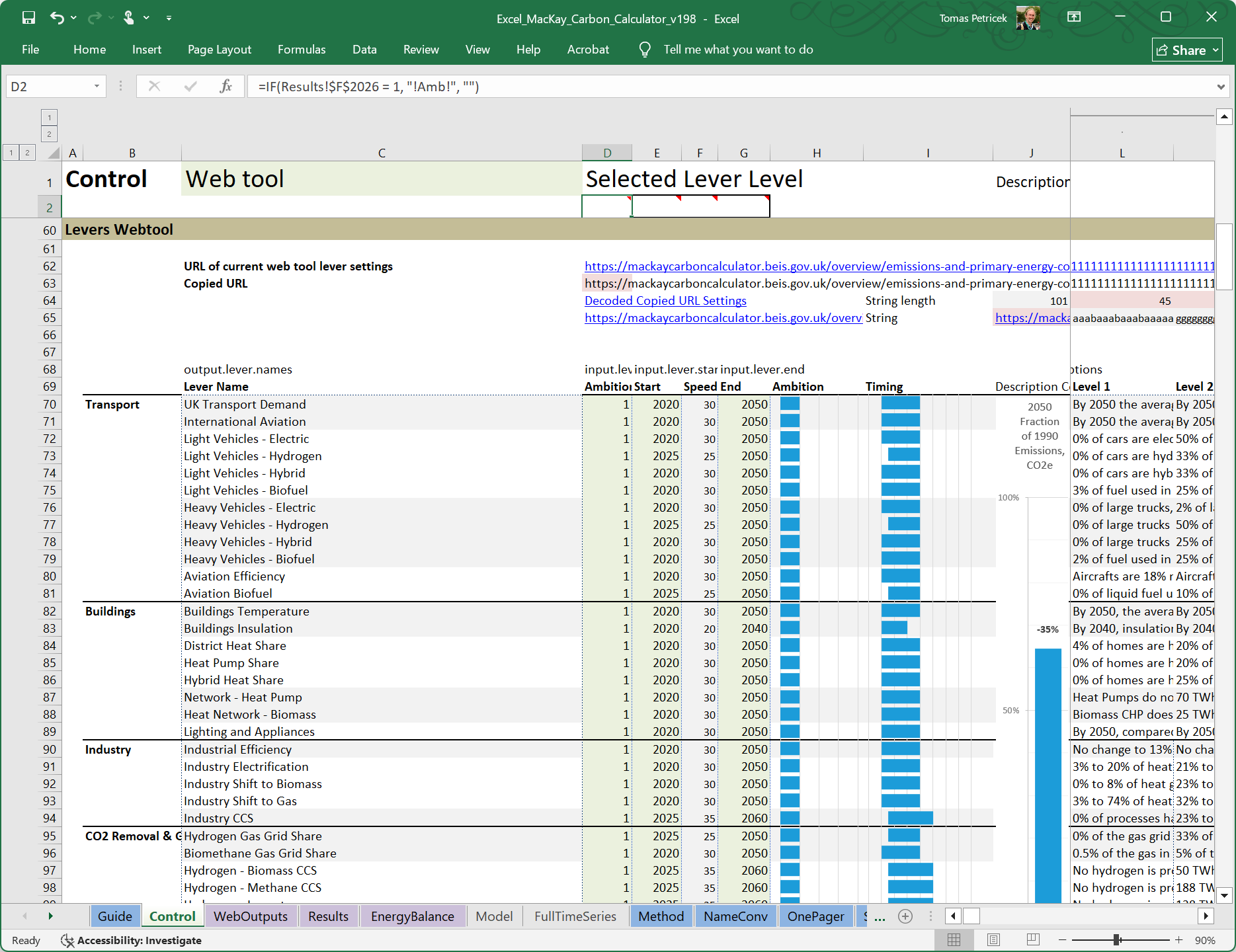Switch to Page Break Preview icon
Screen dimensions: 1236x952
1033,940
